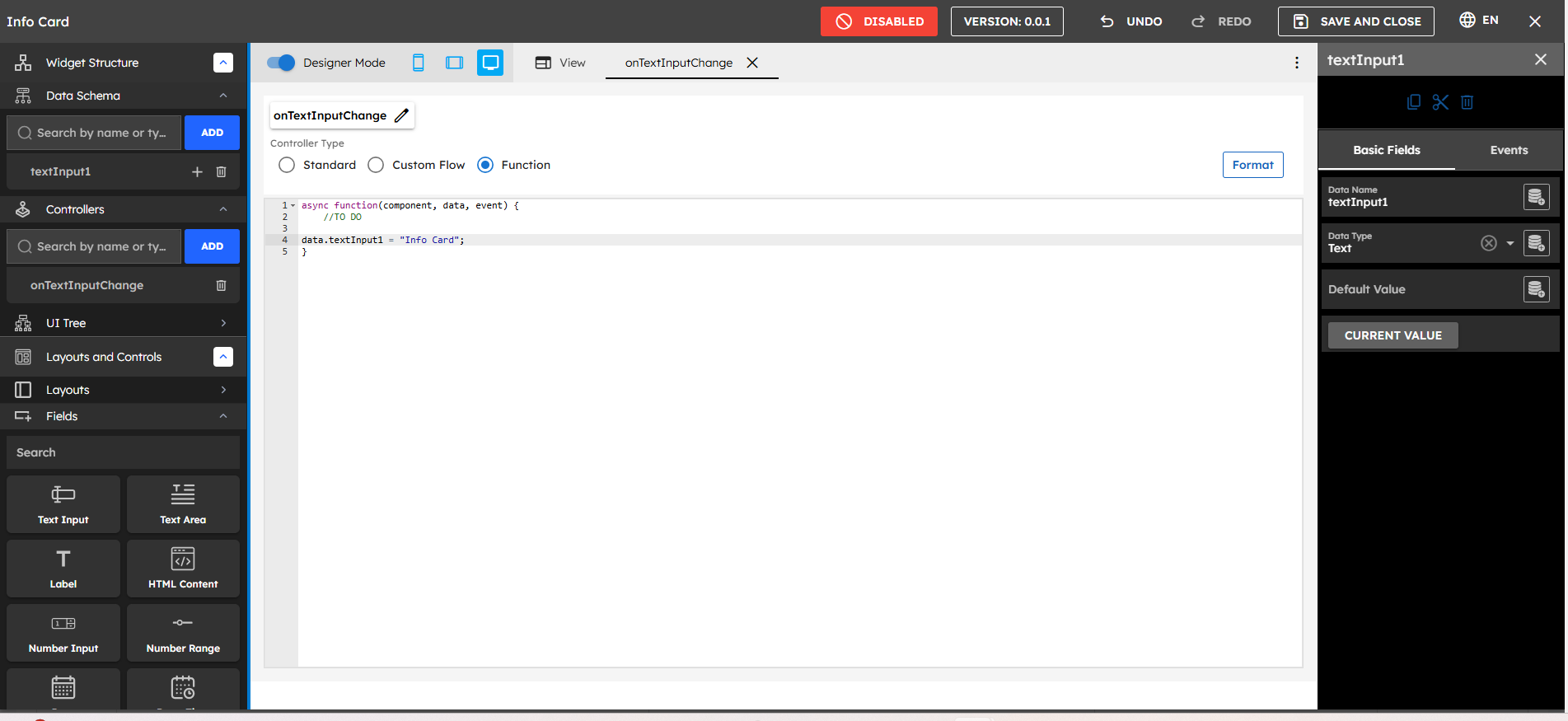Image resolution: width=1568 pixels, height=721 pixels.
Task: Switch to the Events tab
Action: [x=1509, y=150]
